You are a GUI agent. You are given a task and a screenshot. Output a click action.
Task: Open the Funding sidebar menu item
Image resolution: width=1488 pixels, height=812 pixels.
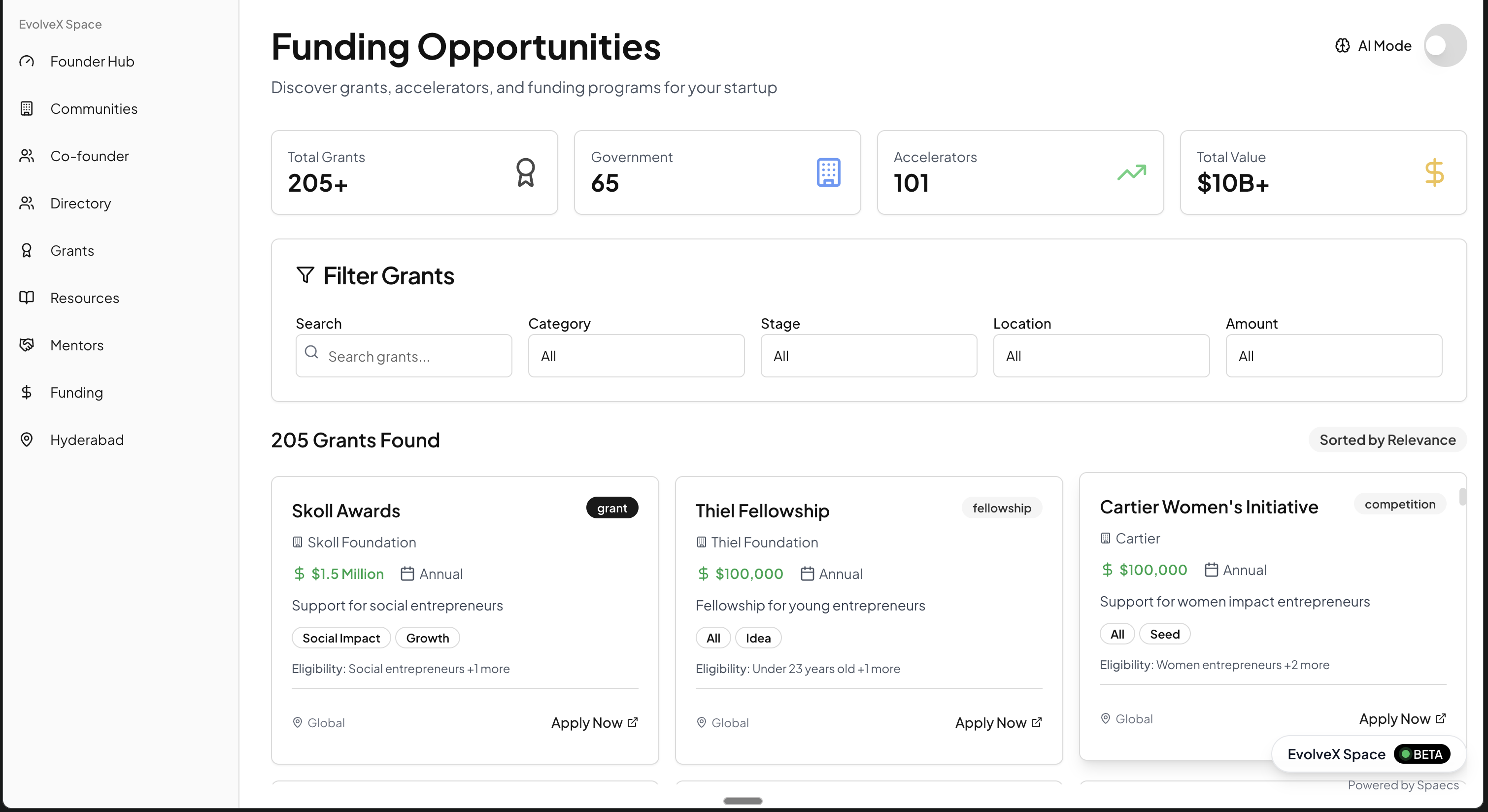(x=76, y=393)
